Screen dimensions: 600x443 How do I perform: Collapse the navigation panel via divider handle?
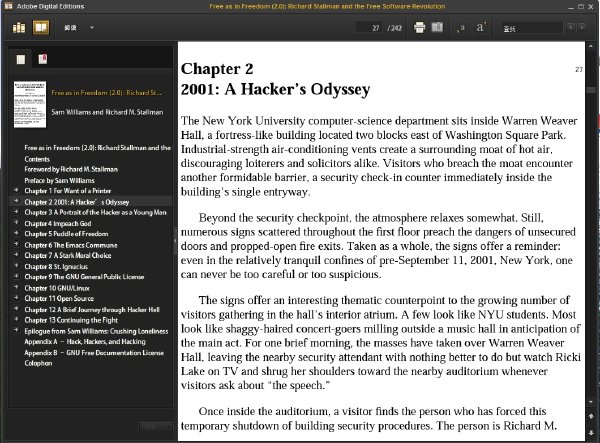click(175, 241)
